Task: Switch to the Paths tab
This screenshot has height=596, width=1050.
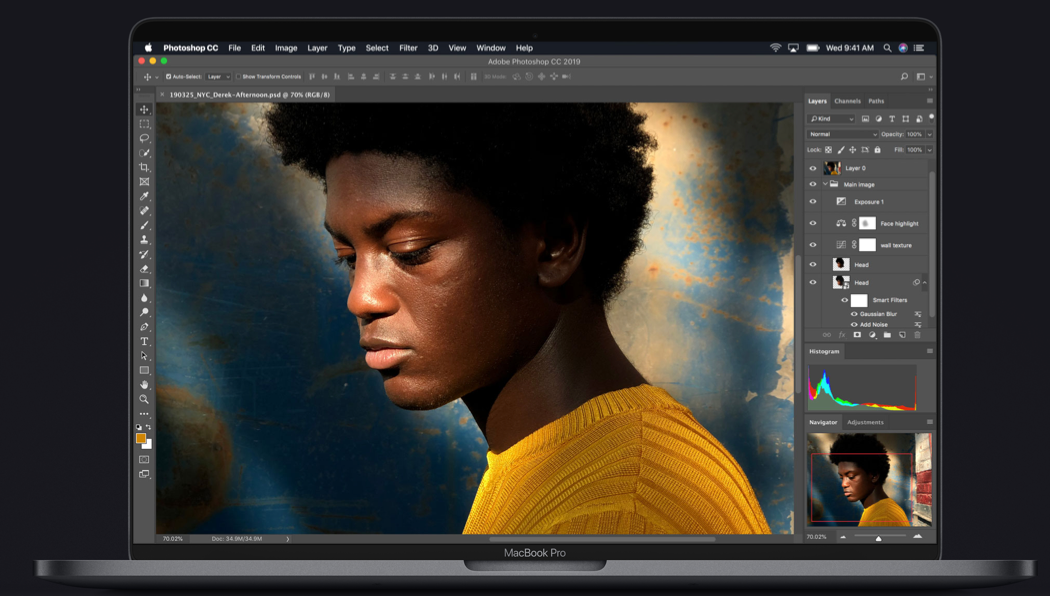Action: (x=877, y=101)
